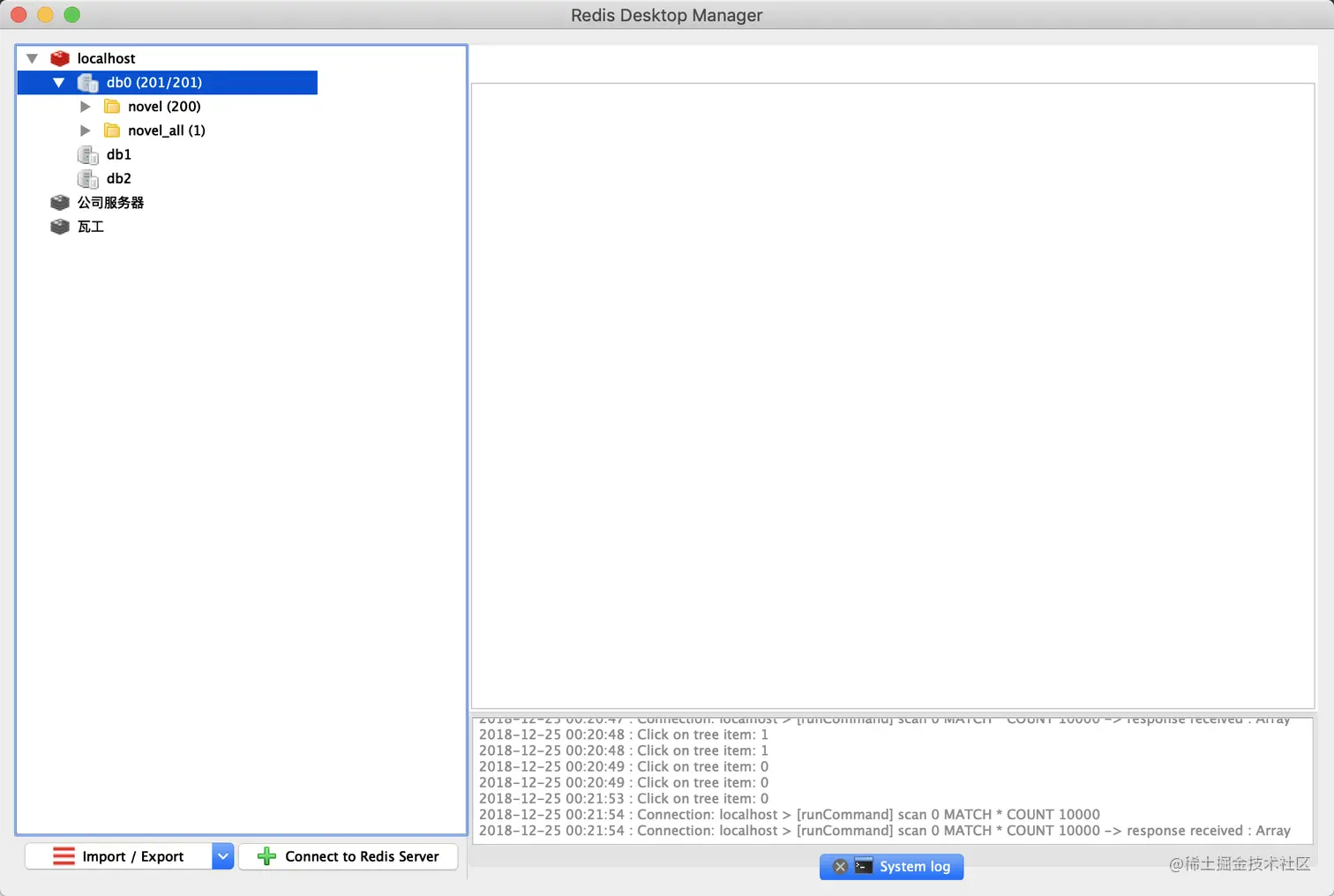Click the Import / Export button

click(118, 856)
